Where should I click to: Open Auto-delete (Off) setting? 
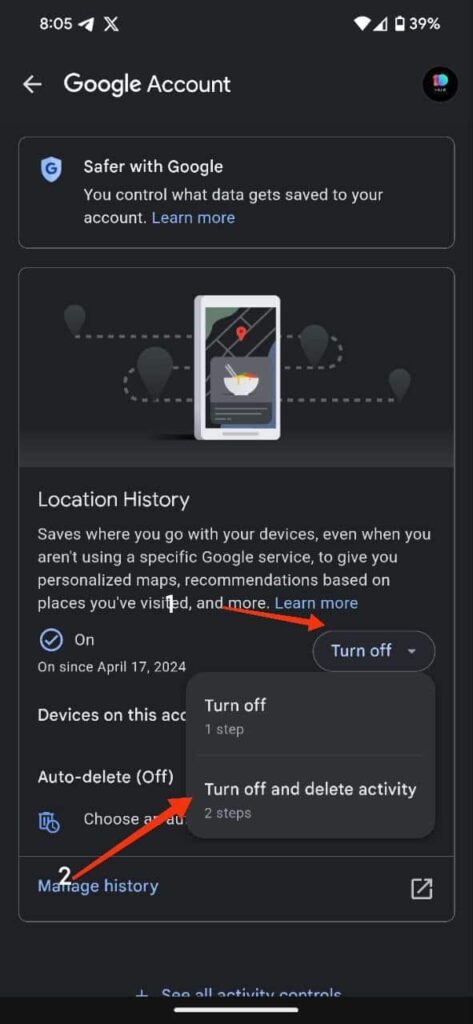click(106, 776)
